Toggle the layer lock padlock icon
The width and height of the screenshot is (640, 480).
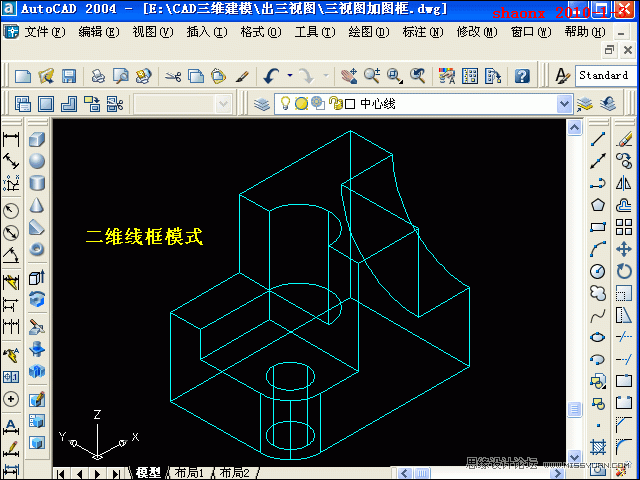[x=335, y=104]
